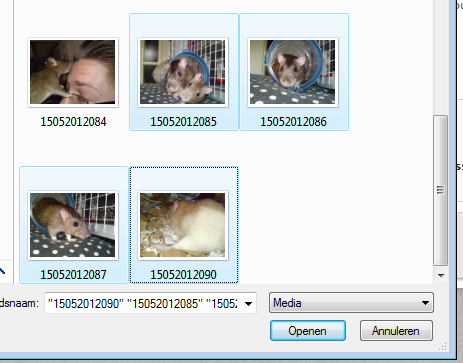Select thumbnail image of file 15052012087
Image resolution: width=463 pixels, height=363 pixels.
[73, 225]
